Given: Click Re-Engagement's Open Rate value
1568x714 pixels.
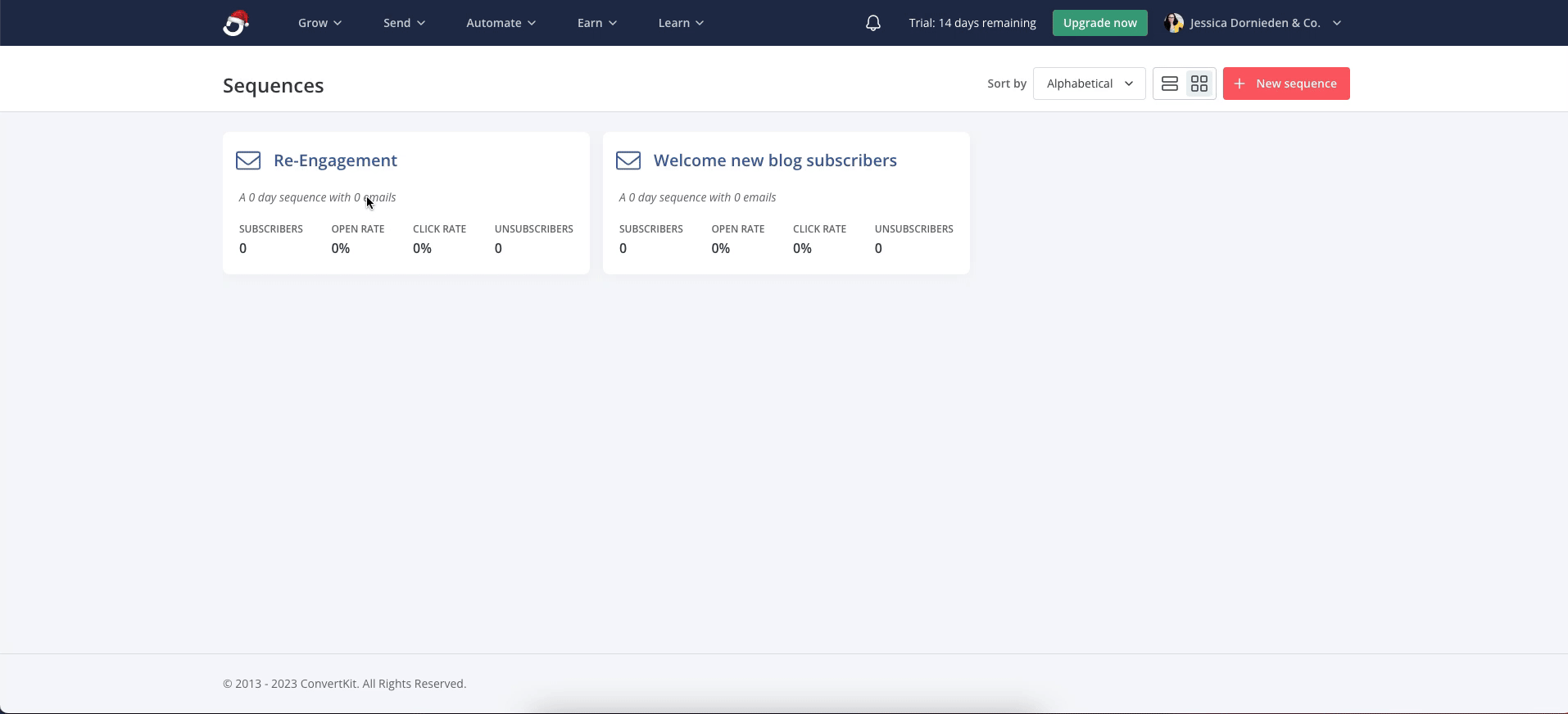Looking at the screenshot, I should (x=341, y=248).
